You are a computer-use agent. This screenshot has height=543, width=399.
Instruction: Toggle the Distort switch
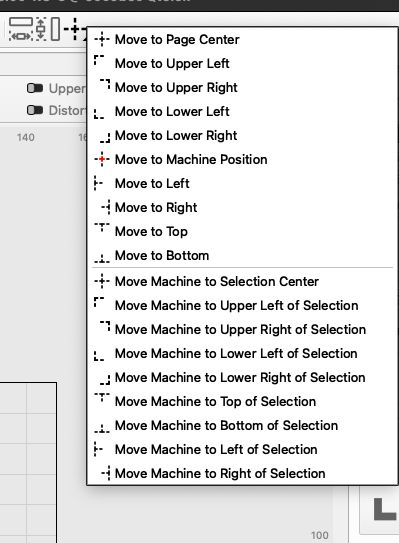tap(35, 110)
